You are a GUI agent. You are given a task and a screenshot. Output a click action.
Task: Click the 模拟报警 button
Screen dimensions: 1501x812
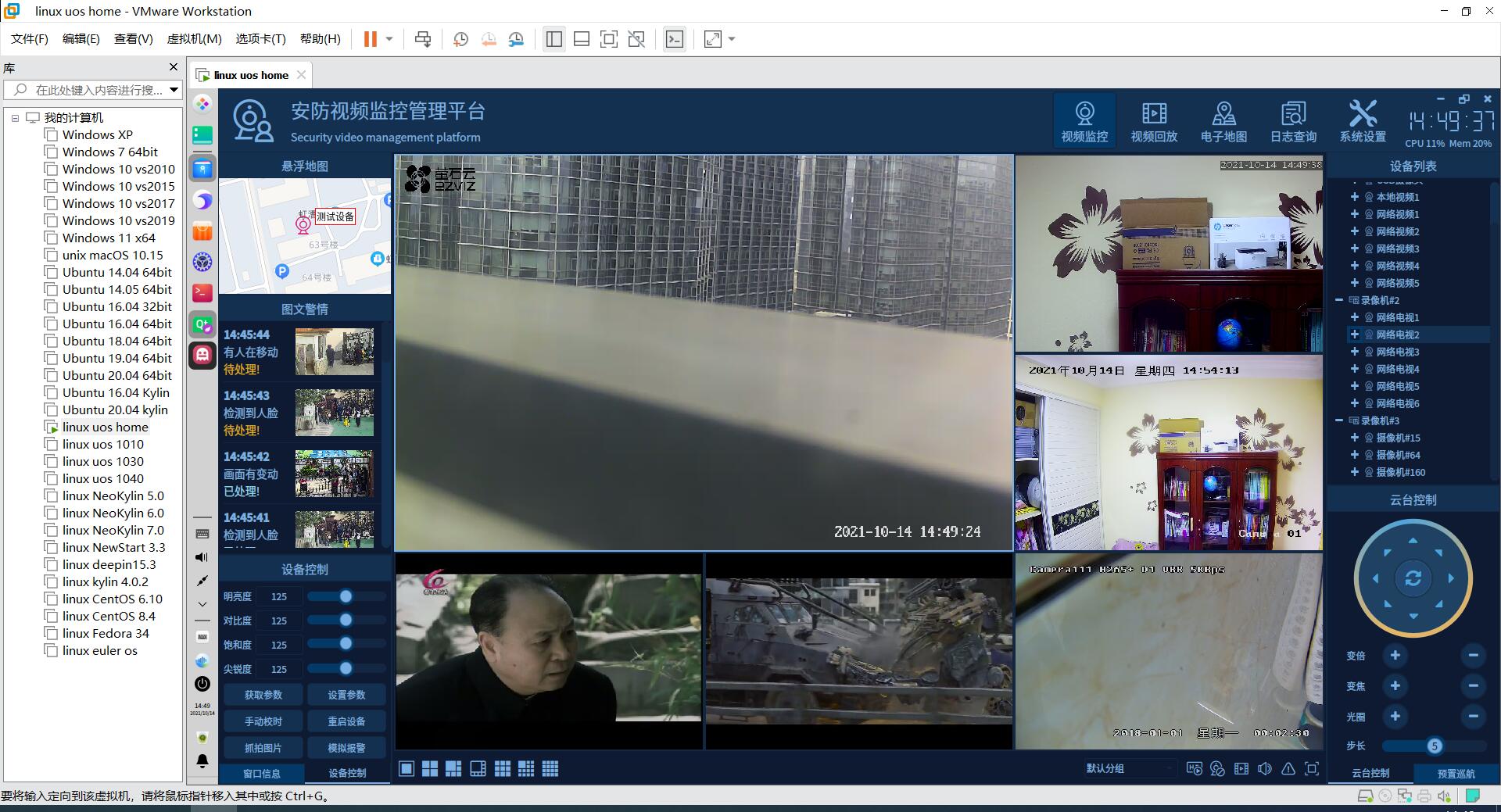tap(346, 748)
